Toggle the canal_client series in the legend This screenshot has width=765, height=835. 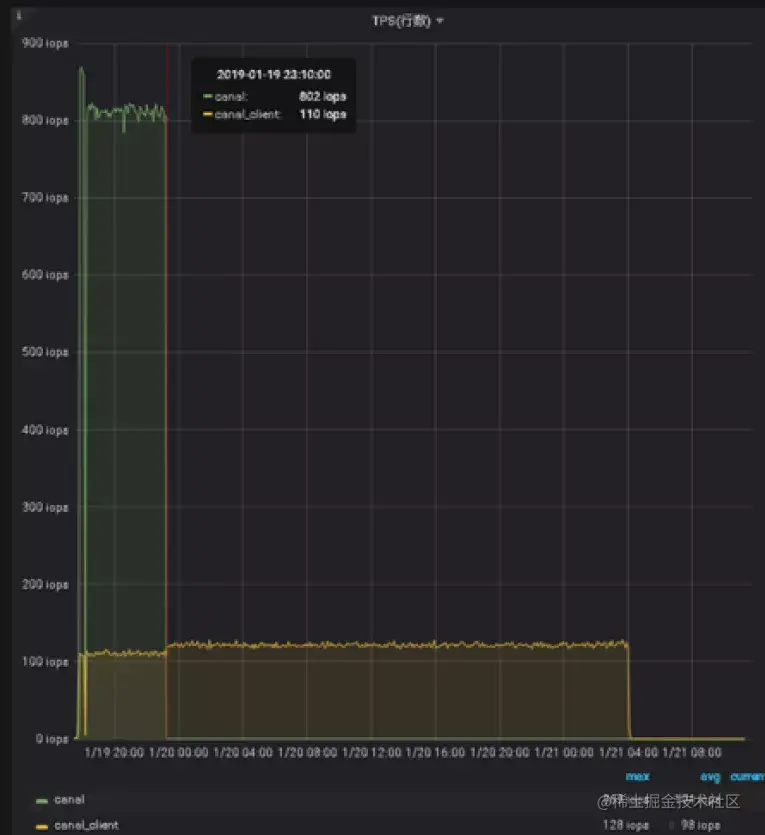tap(86, 825)
